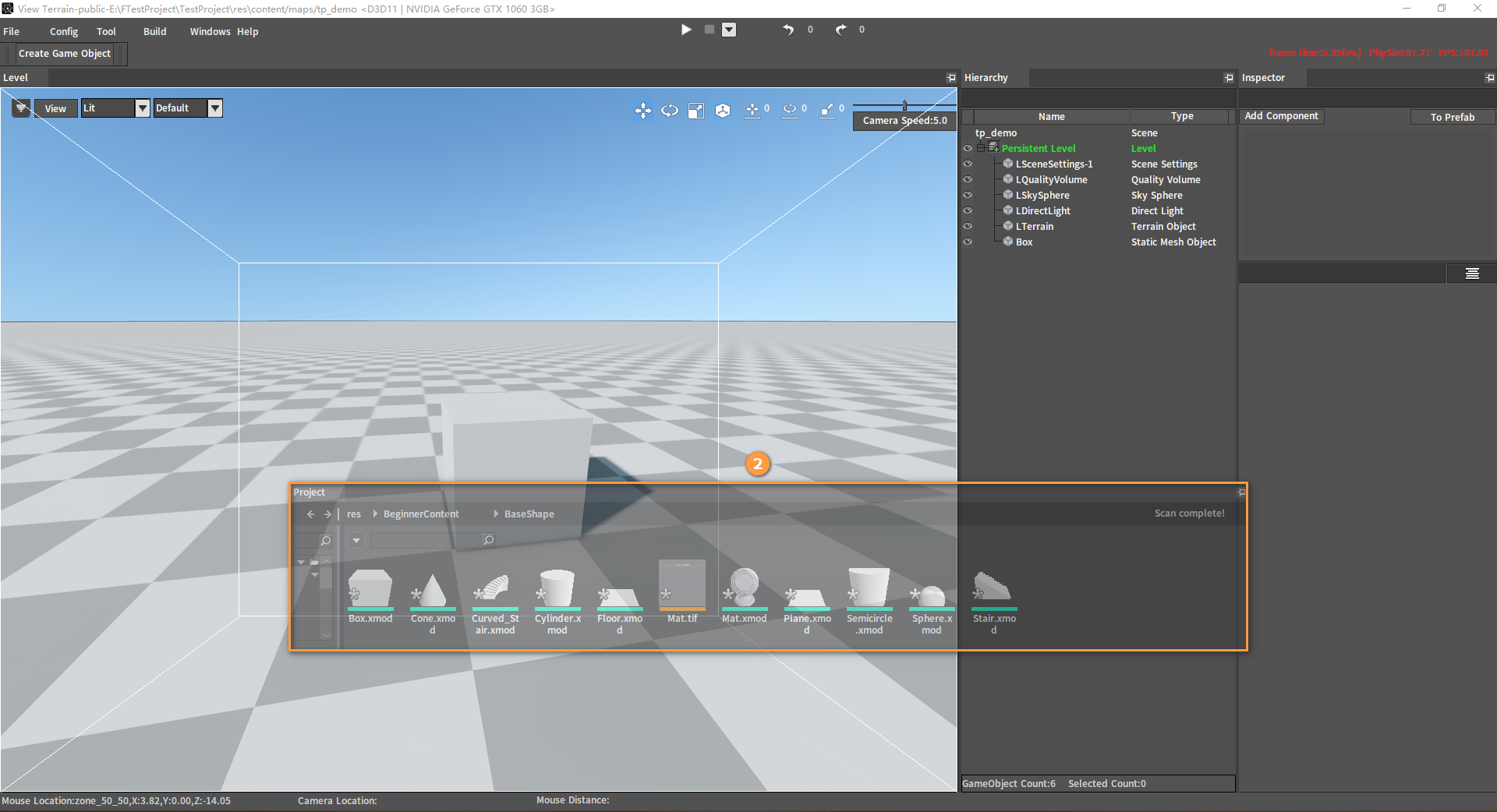Open the Lit shading mode dropdown
The width and height of the screenshot is (1497, 812).
(142, 108)
